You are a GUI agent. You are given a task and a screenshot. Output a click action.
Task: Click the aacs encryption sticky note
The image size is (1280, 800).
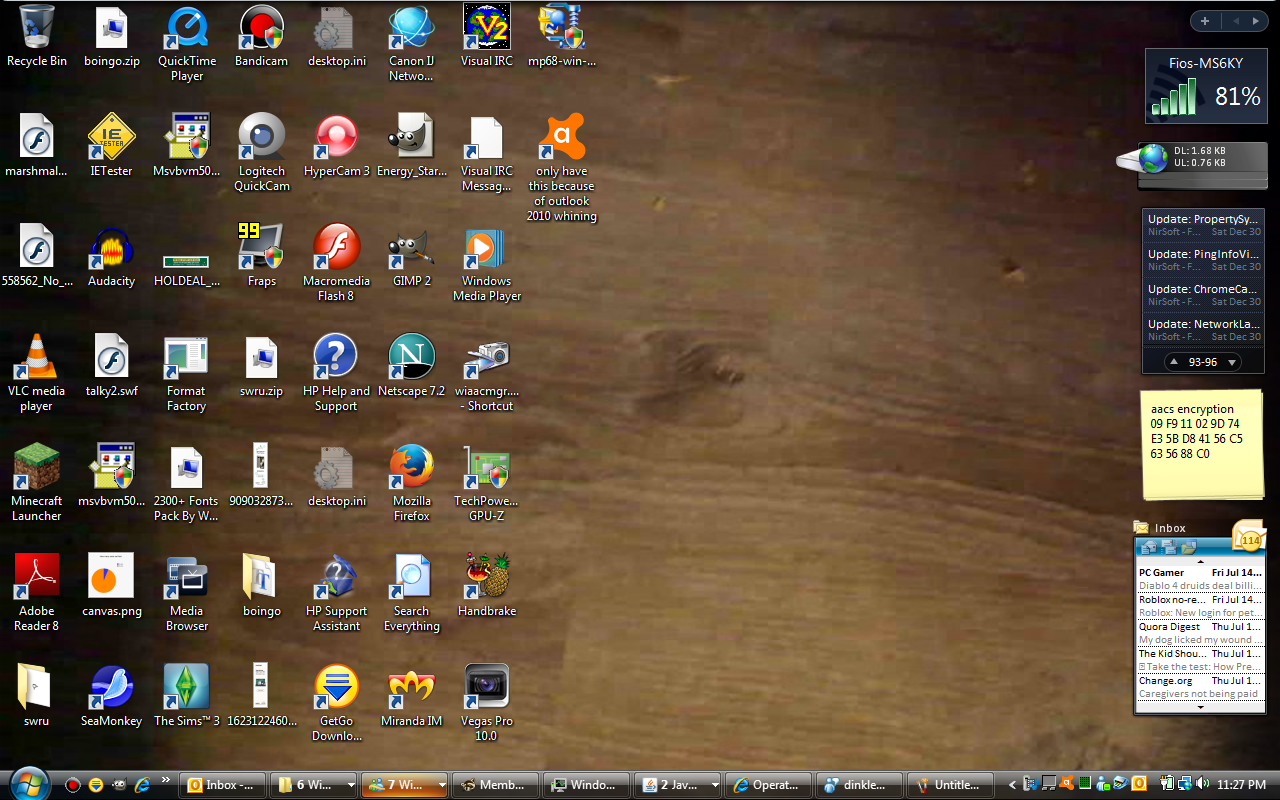coord(1202,445)
